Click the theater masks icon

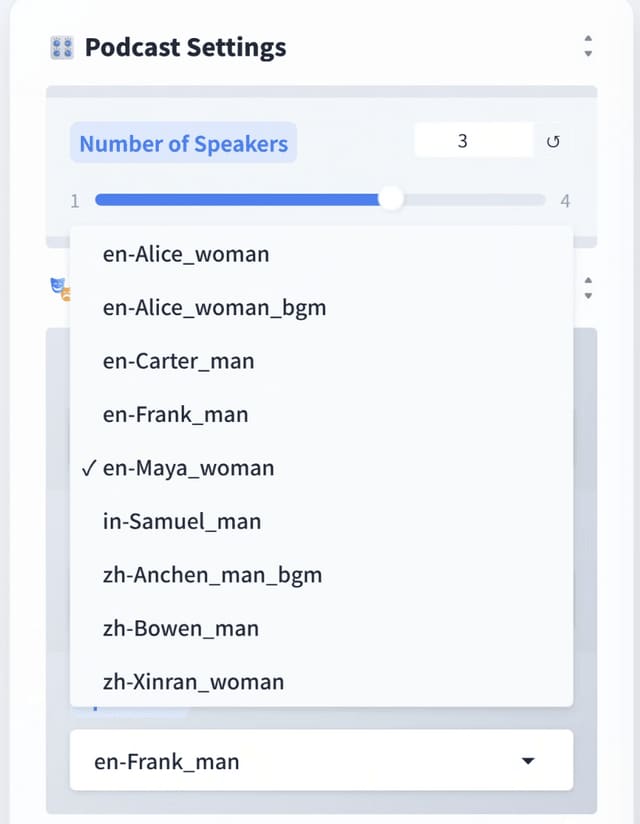[60, 288]
